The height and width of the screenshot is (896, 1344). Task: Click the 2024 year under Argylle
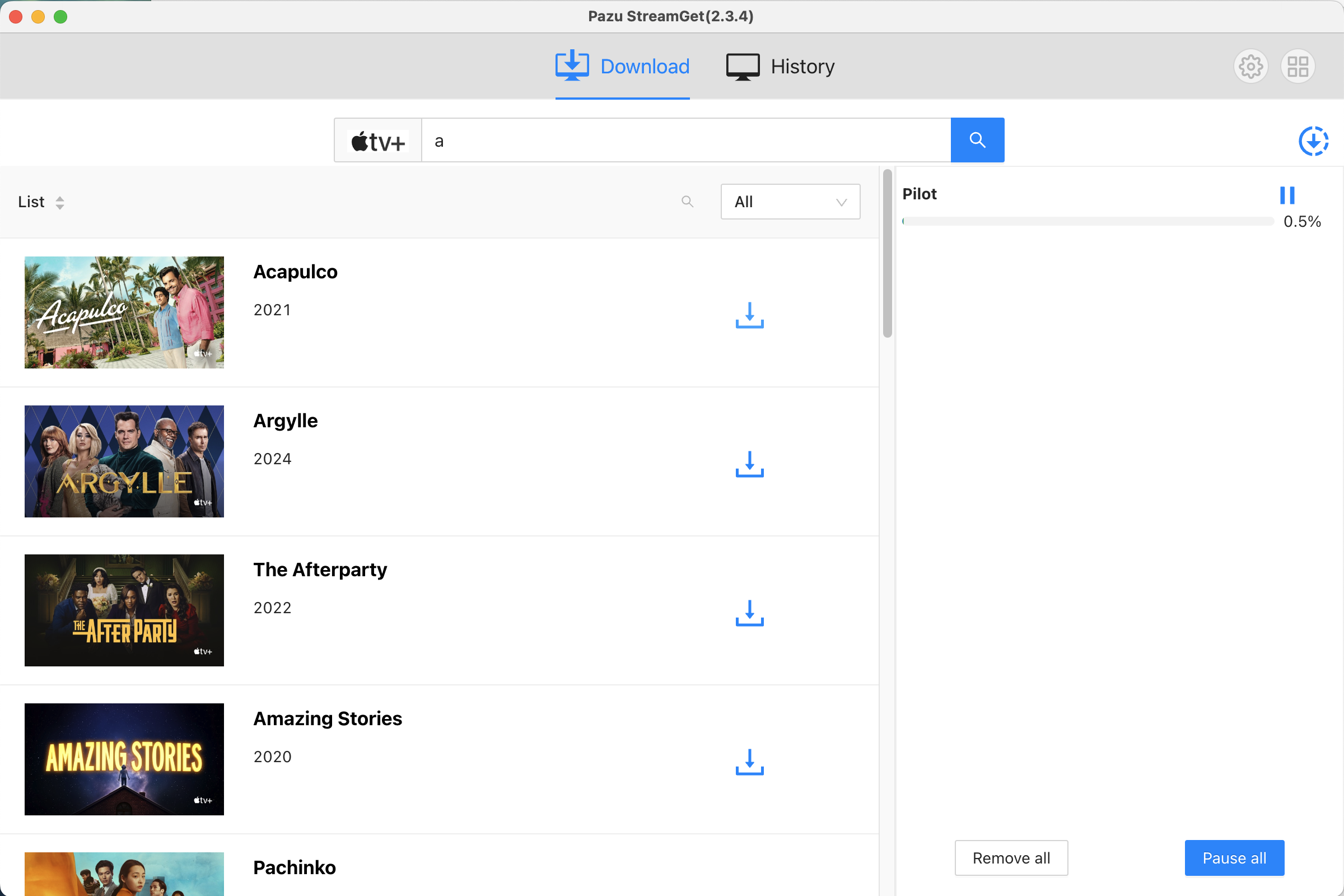coord(273,459)
